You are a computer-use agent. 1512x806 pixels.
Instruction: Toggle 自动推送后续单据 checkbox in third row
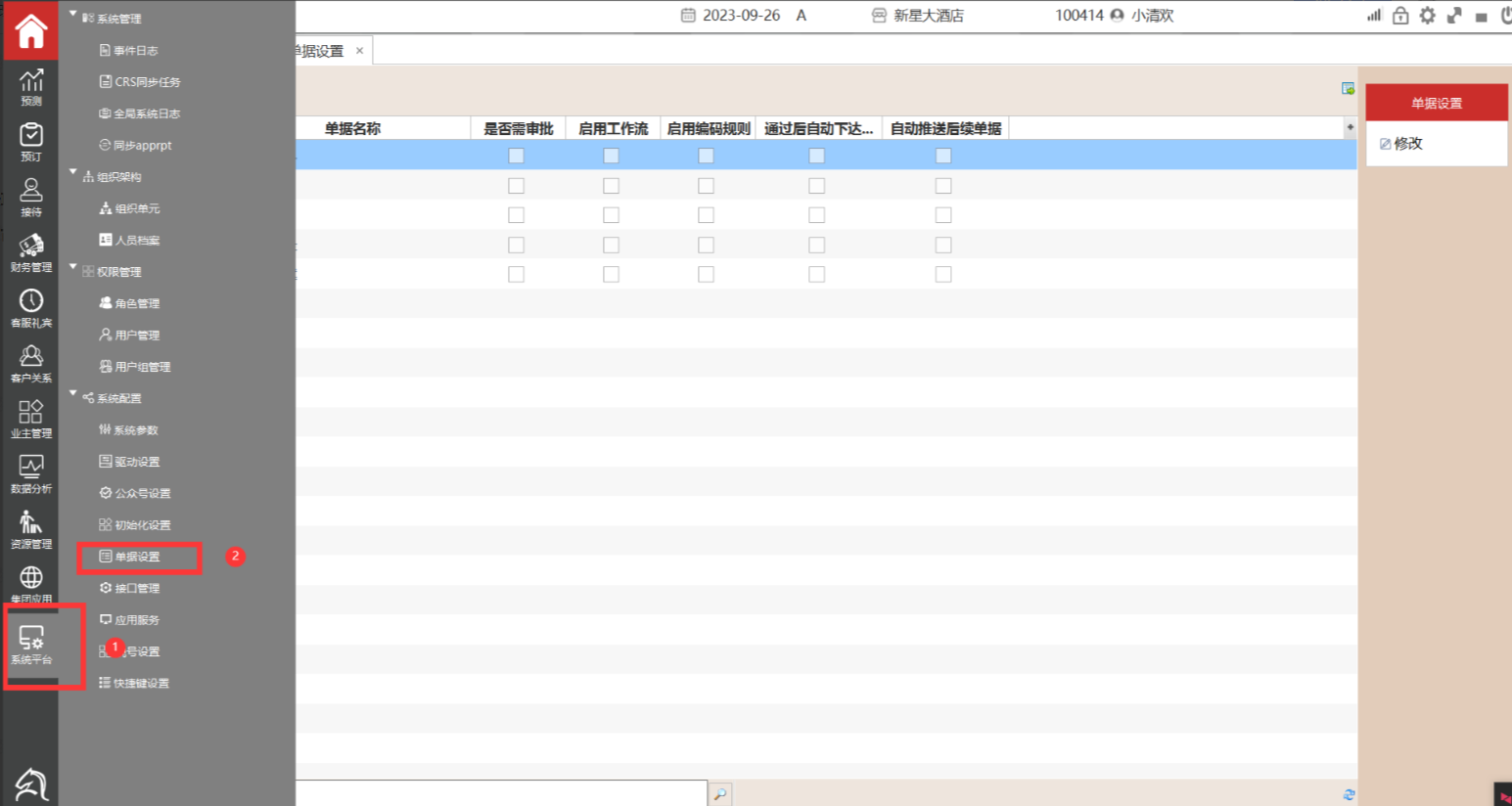[x=943, y=215]
